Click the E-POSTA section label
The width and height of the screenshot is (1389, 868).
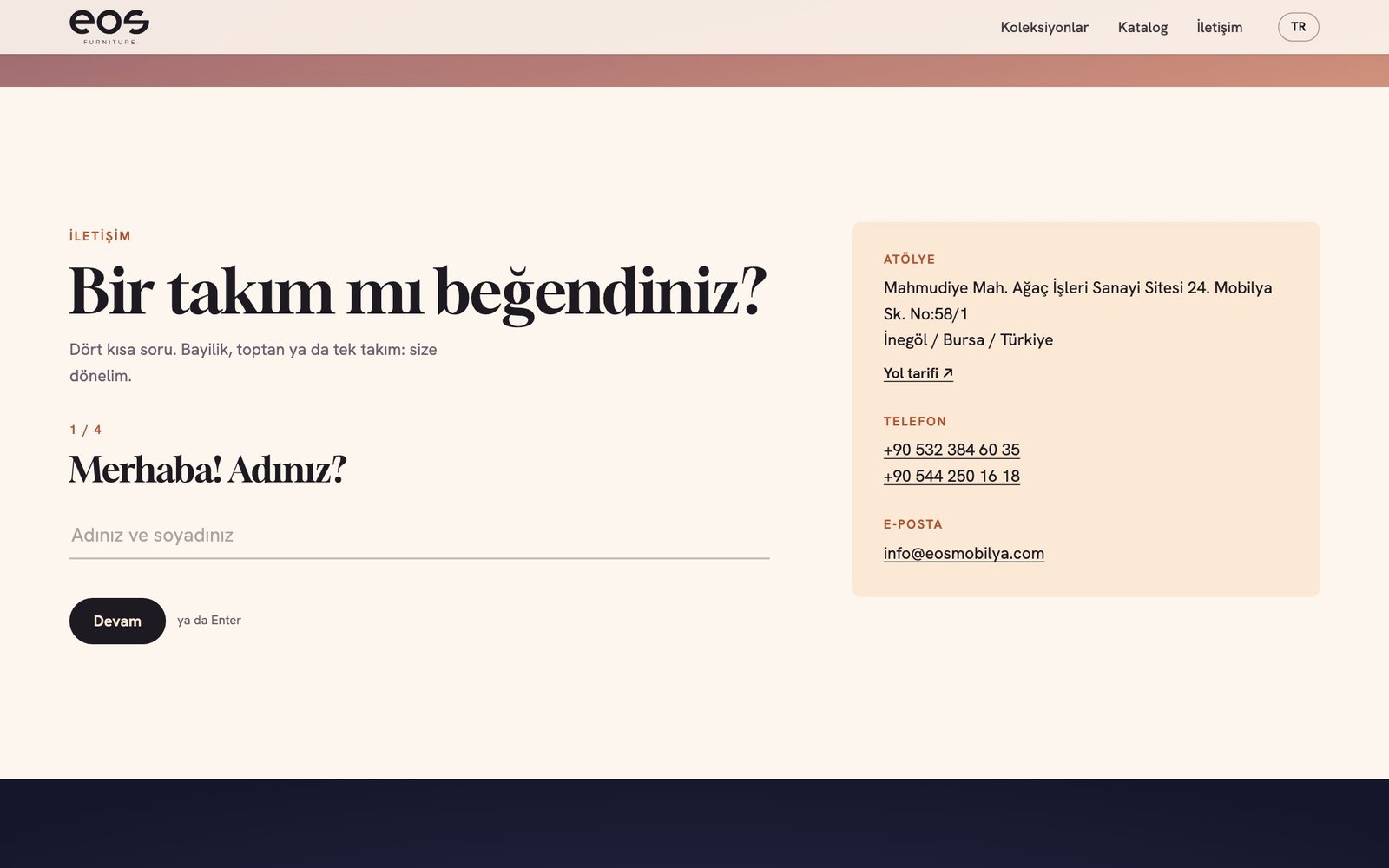coord(912,524)
